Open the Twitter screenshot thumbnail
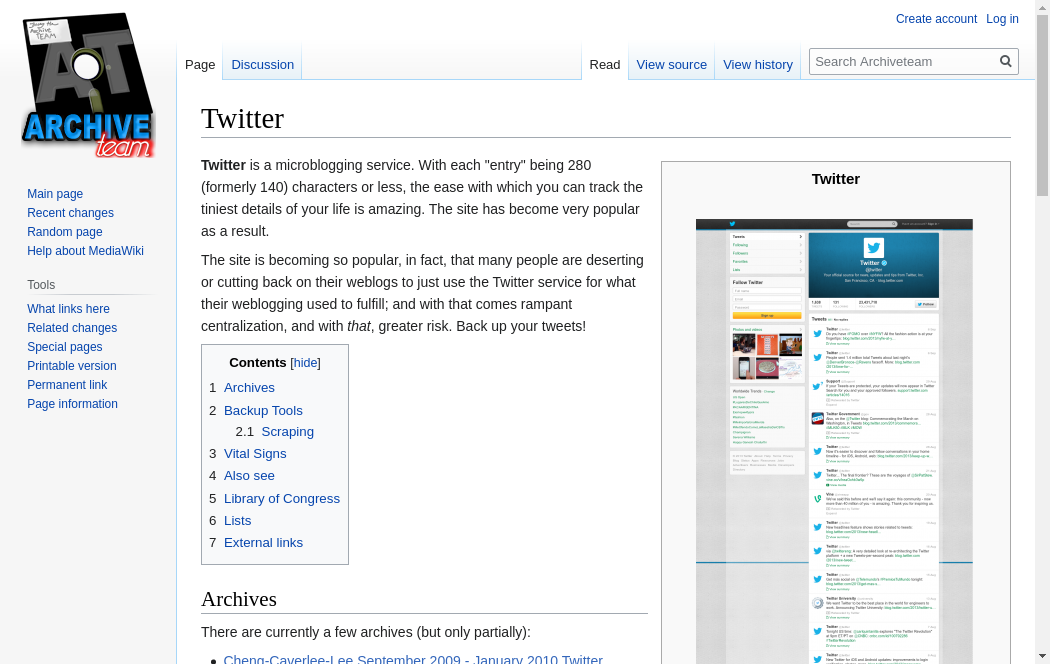The width and height of the screenshot is (1050, 664). [834, 440]
